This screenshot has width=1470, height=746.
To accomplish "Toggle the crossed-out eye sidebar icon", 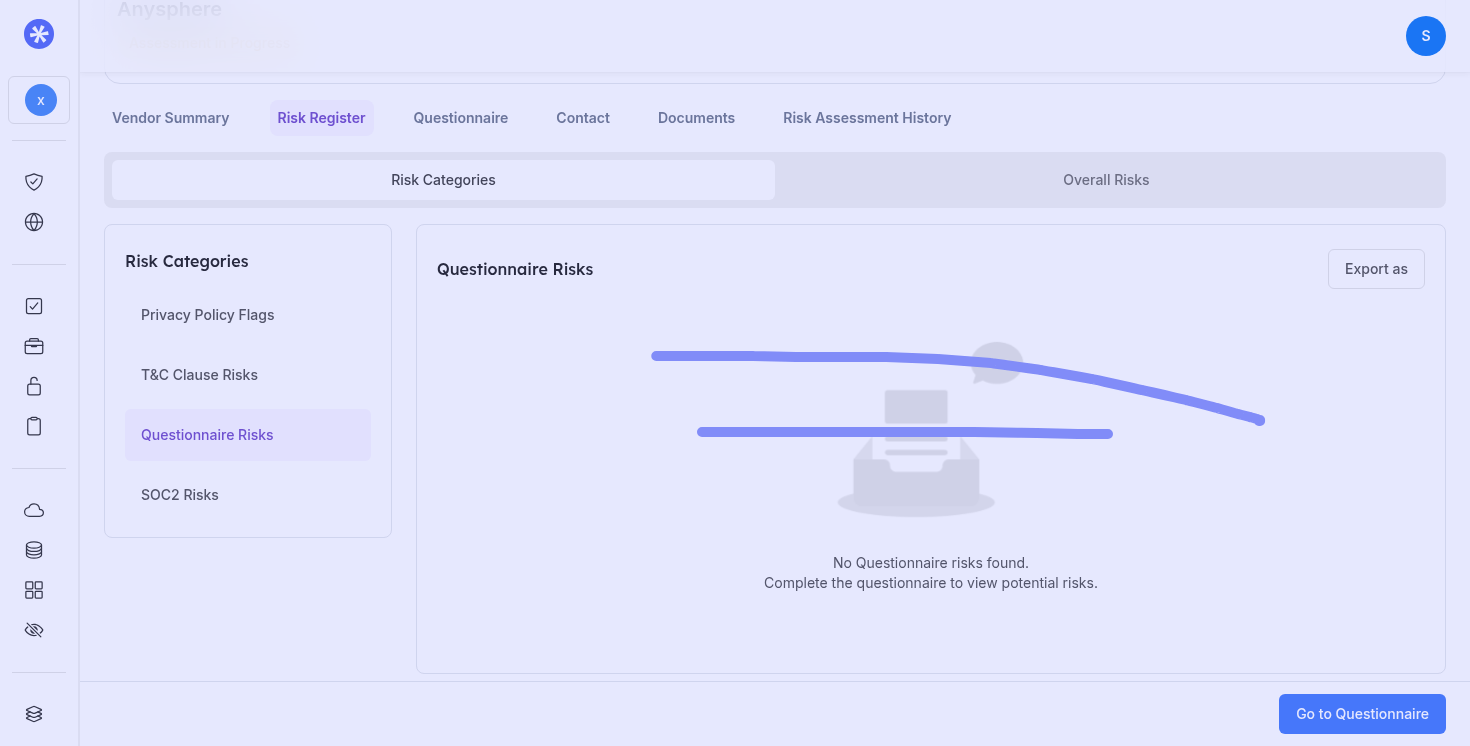I will click(34, 631).
